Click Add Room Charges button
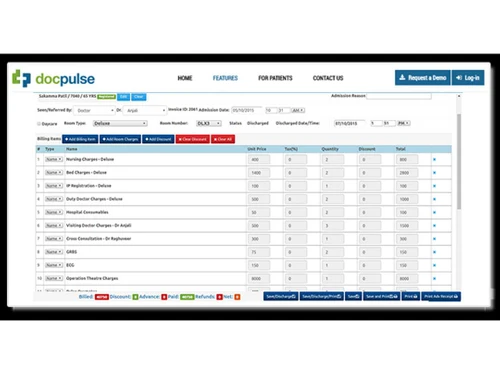500x375 pixels. [x=120, y=139]
